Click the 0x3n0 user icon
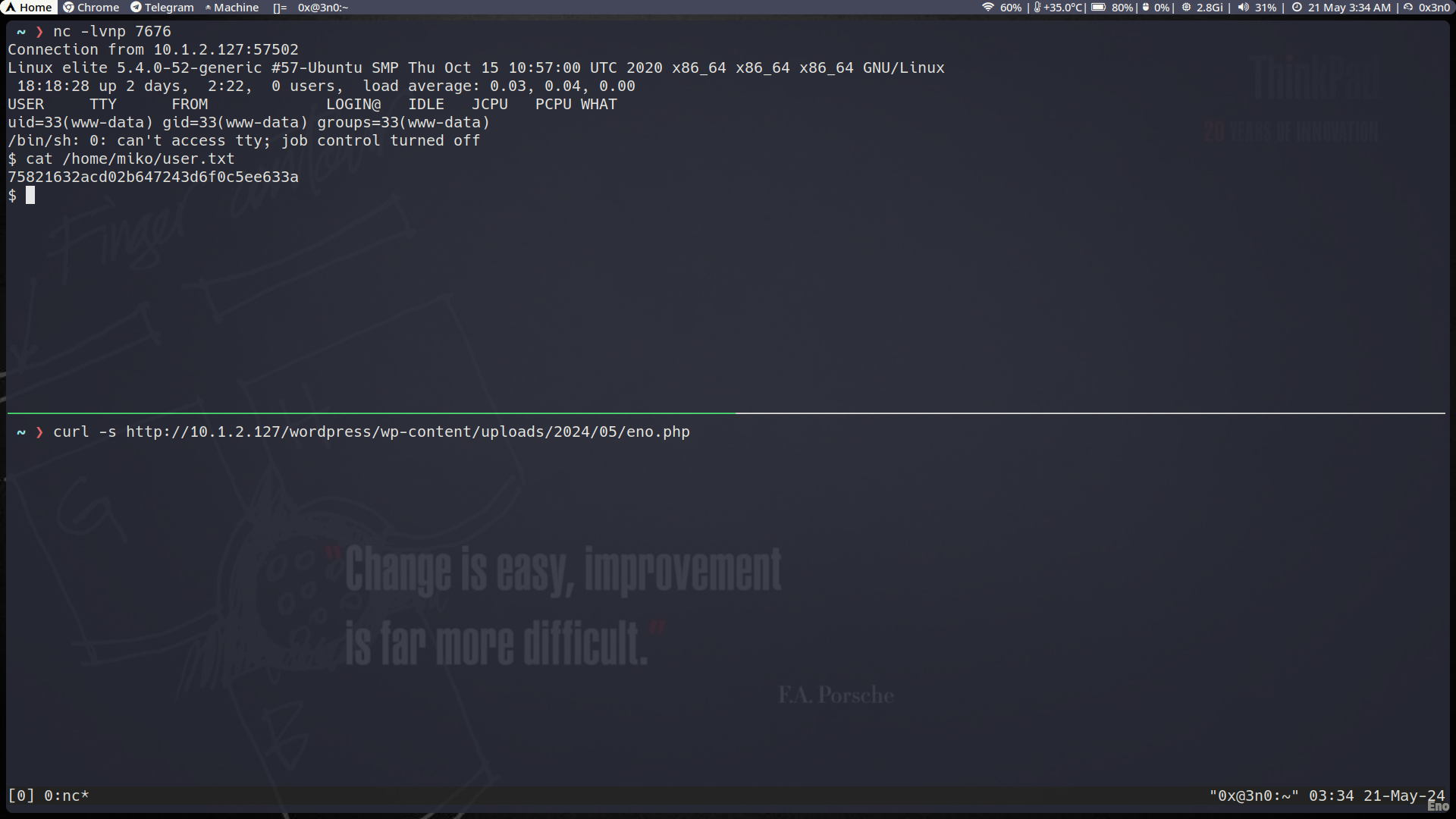This screenshot has height=819, width=1456. pos(1408,7)
